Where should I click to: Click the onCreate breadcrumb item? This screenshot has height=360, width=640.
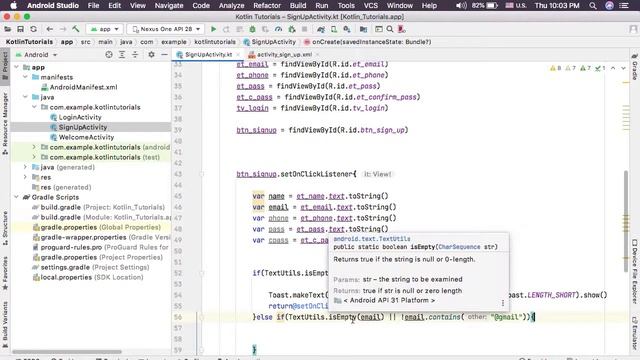pyautogui.click(x=367, y=42)
